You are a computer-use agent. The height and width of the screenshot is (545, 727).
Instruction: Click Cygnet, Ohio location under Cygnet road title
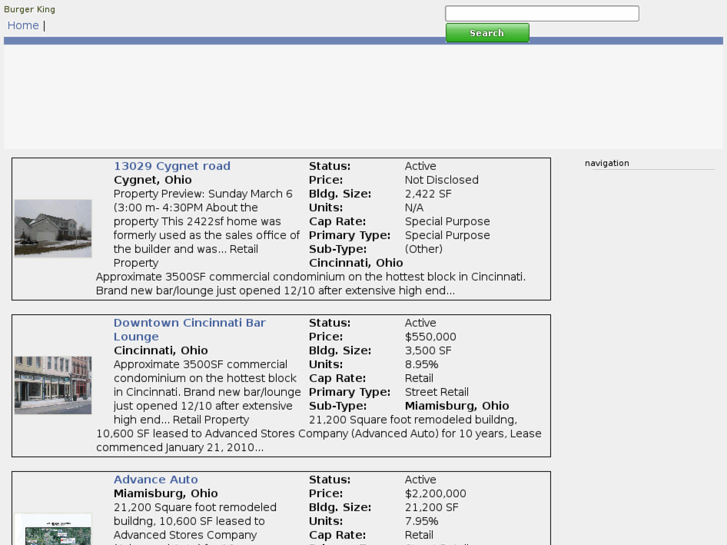coord(152,180)
